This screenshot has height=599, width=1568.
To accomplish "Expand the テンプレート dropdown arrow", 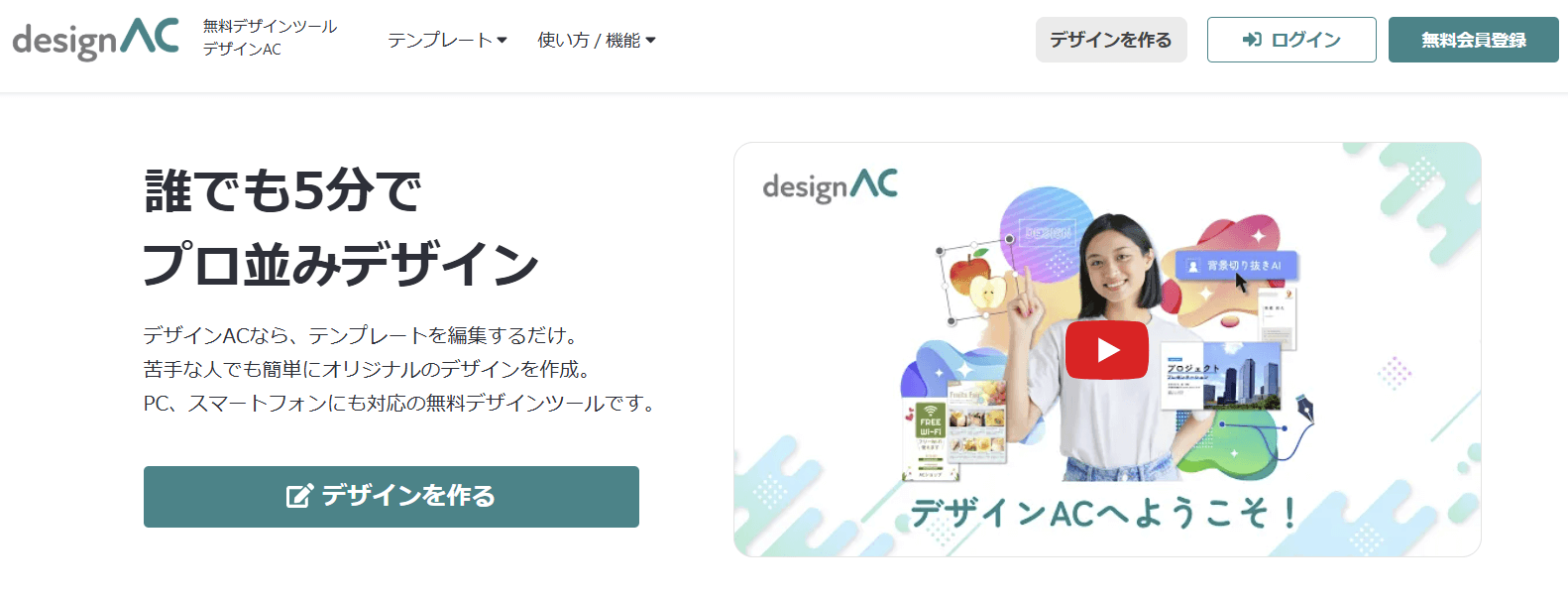I will (502, 41).
